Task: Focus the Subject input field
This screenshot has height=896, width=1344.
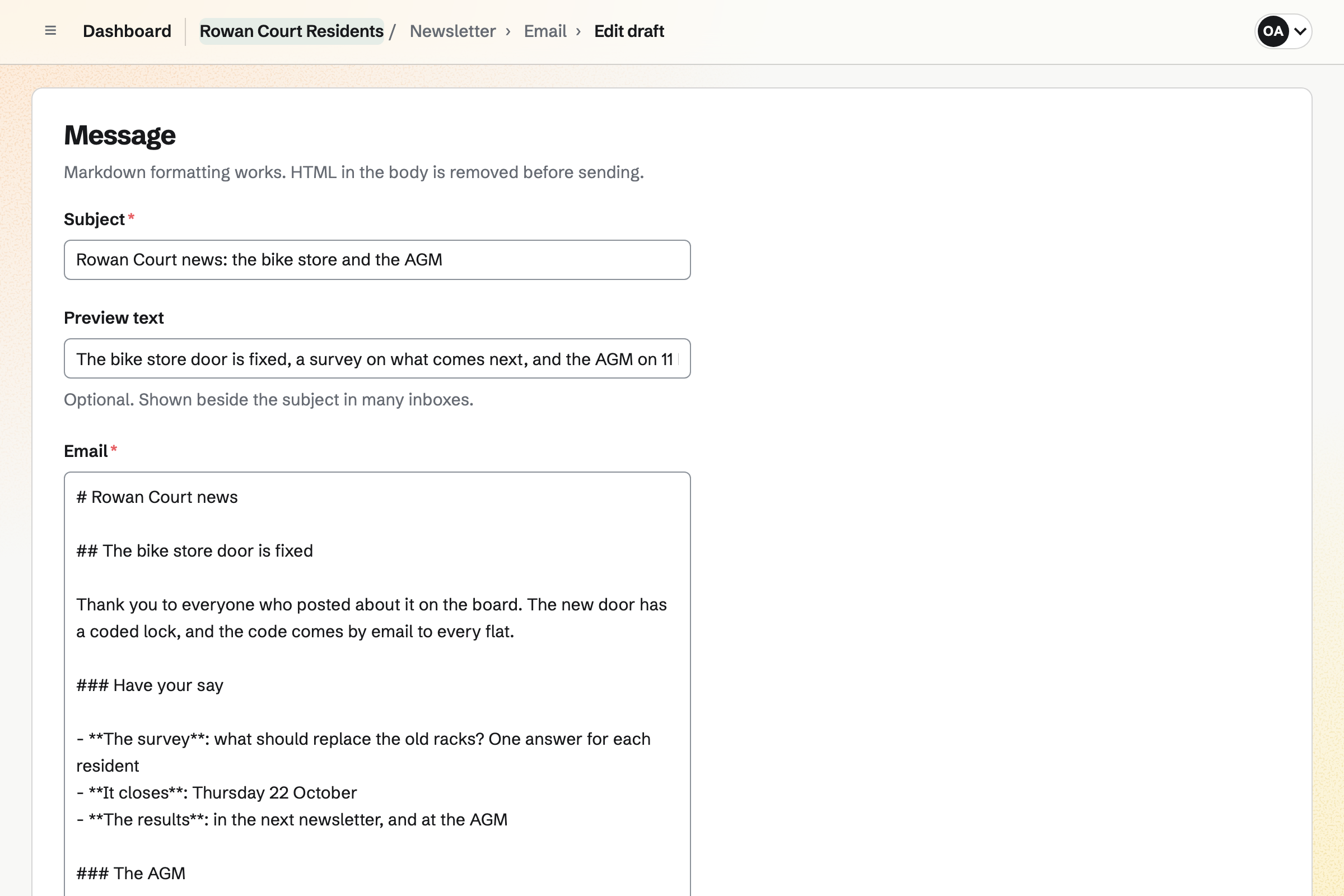Action: (x=377, y=260)
